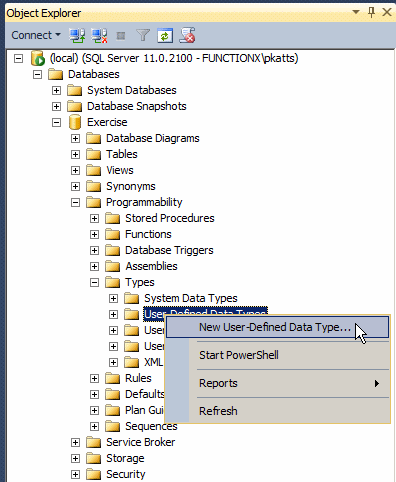Click the Types folder icon
396x482 pixels.
112,282
